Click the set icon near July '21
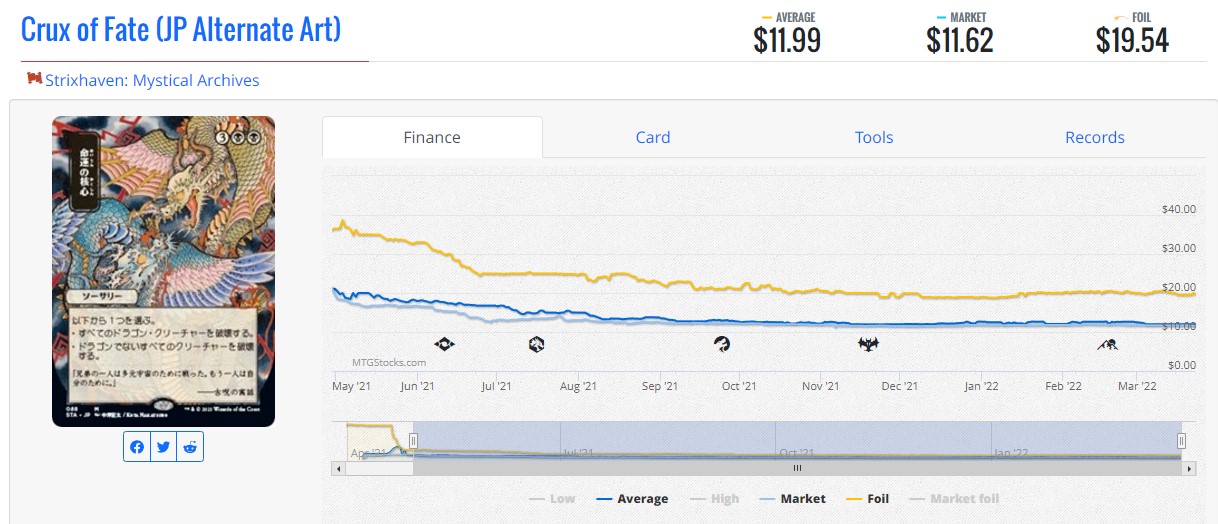The width and height of the screenshot is (1218, 524). click(536, 344)
